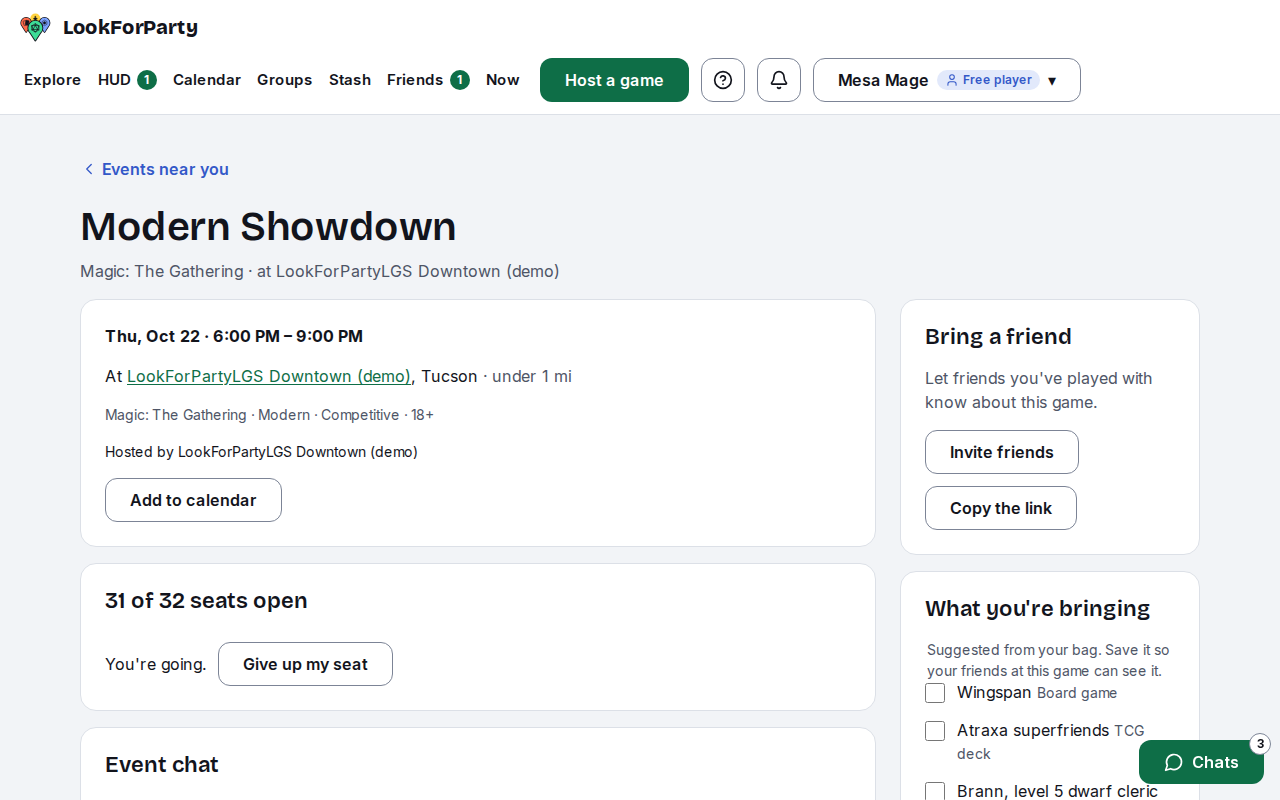Tick the Brann, level 5 dwarf cleric checkbox
1280x800 pixels.
pos(935,791)
